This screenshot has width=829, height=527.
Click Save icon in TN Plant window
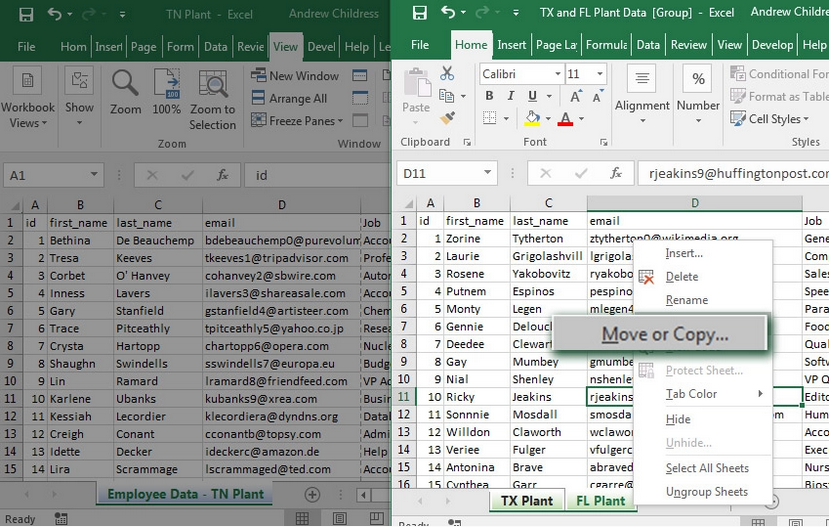tap(26, 14)
